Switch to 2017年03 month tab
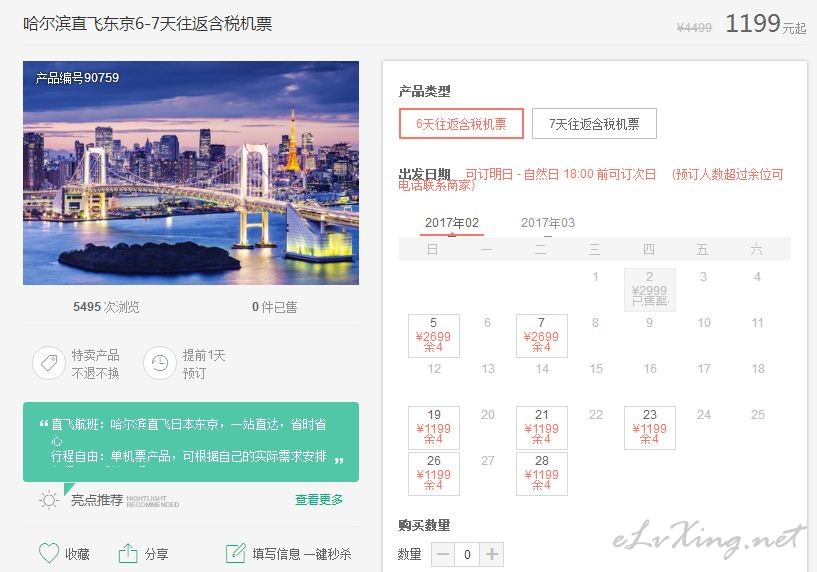The width and height of the screenshot is (817, 572). (x=548, y=223)
